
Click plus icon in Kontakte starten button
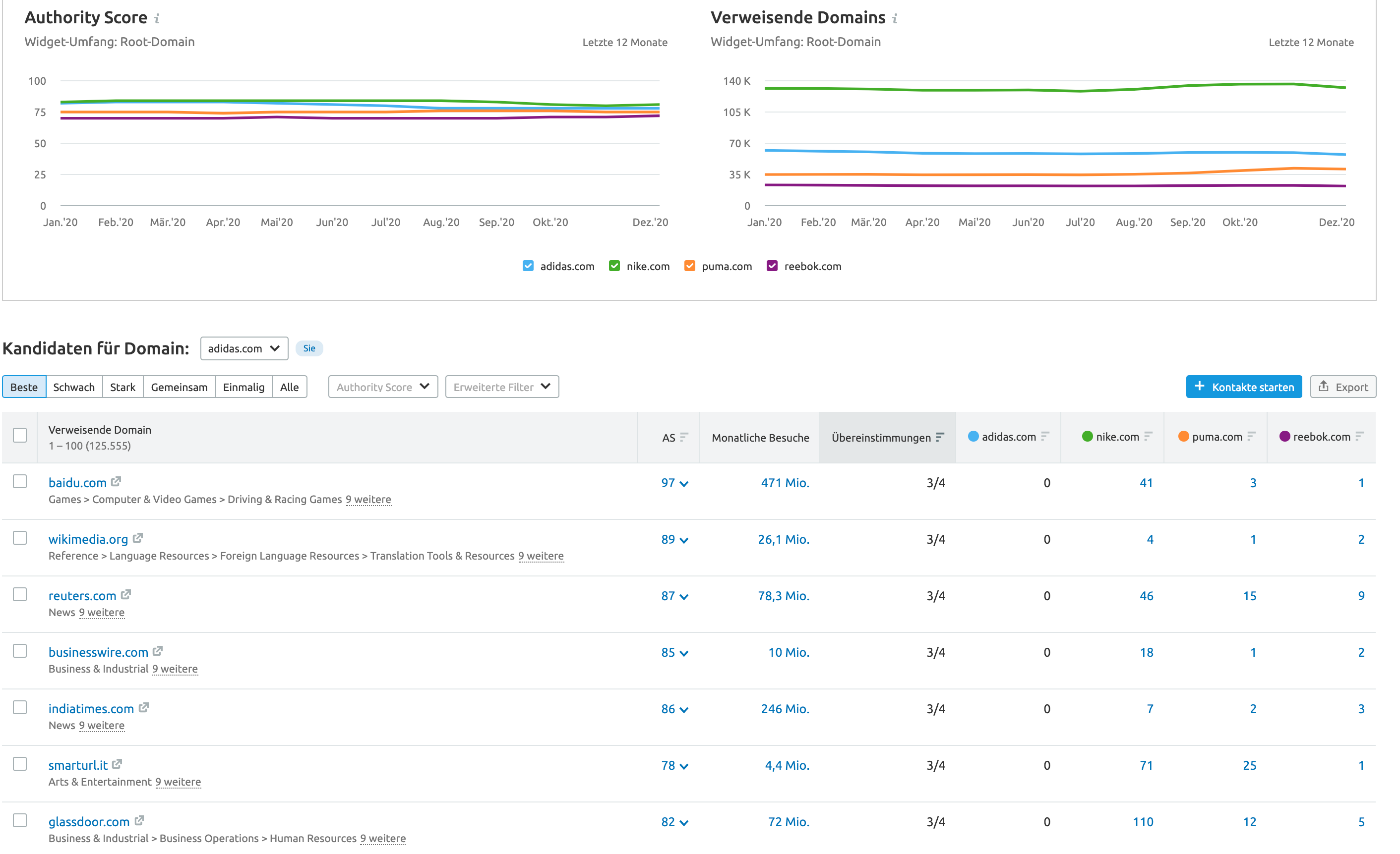coord(1200,386)
